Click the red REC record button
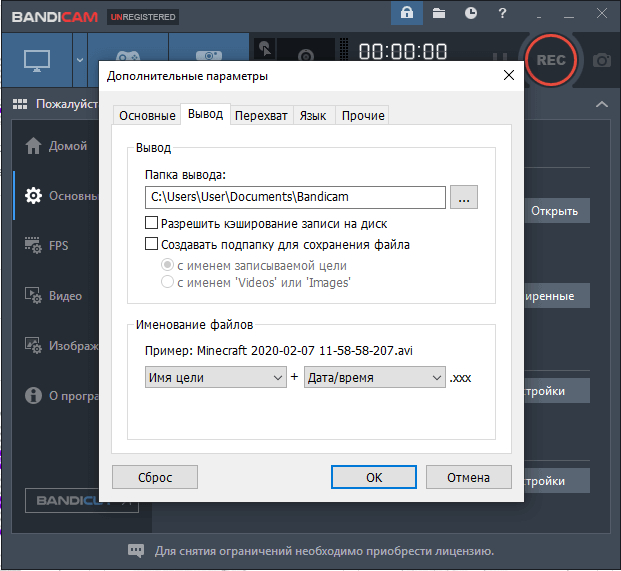The height and width of the screenshot is (571, 621). click(551, 60)
